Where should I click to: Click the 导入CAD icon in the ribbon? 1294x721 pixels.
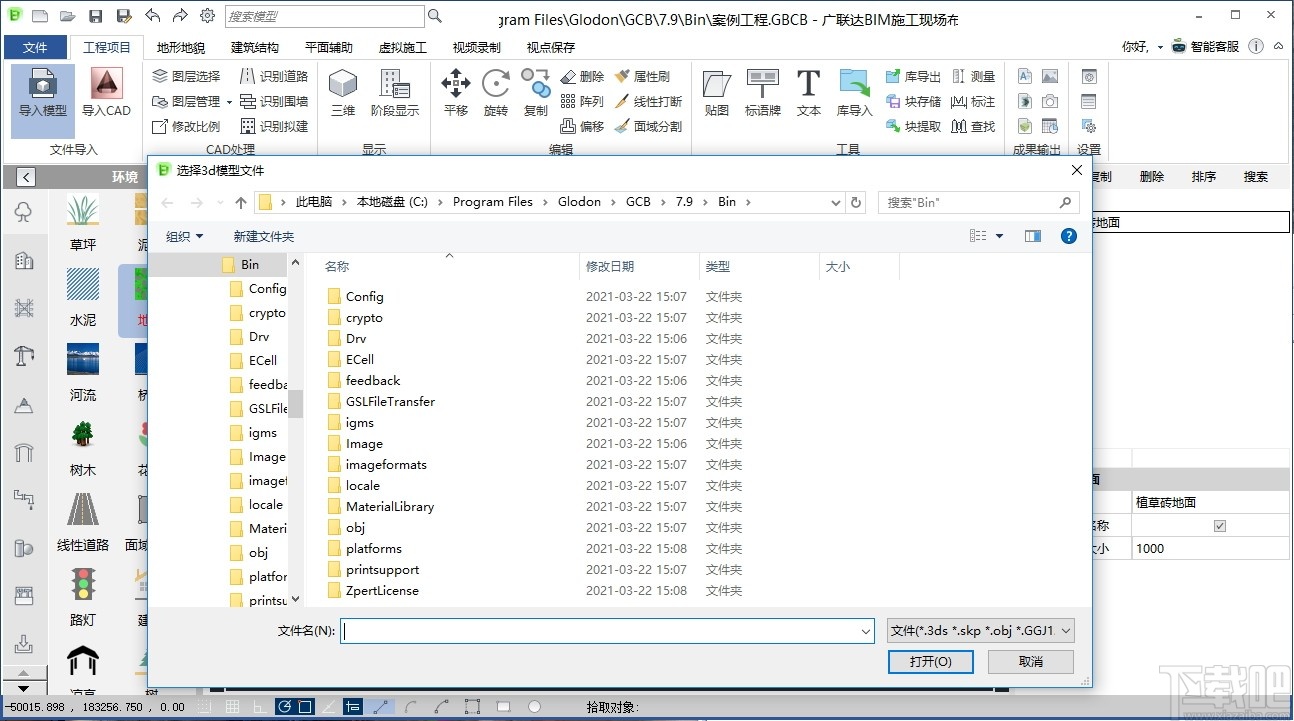(106, 92)
